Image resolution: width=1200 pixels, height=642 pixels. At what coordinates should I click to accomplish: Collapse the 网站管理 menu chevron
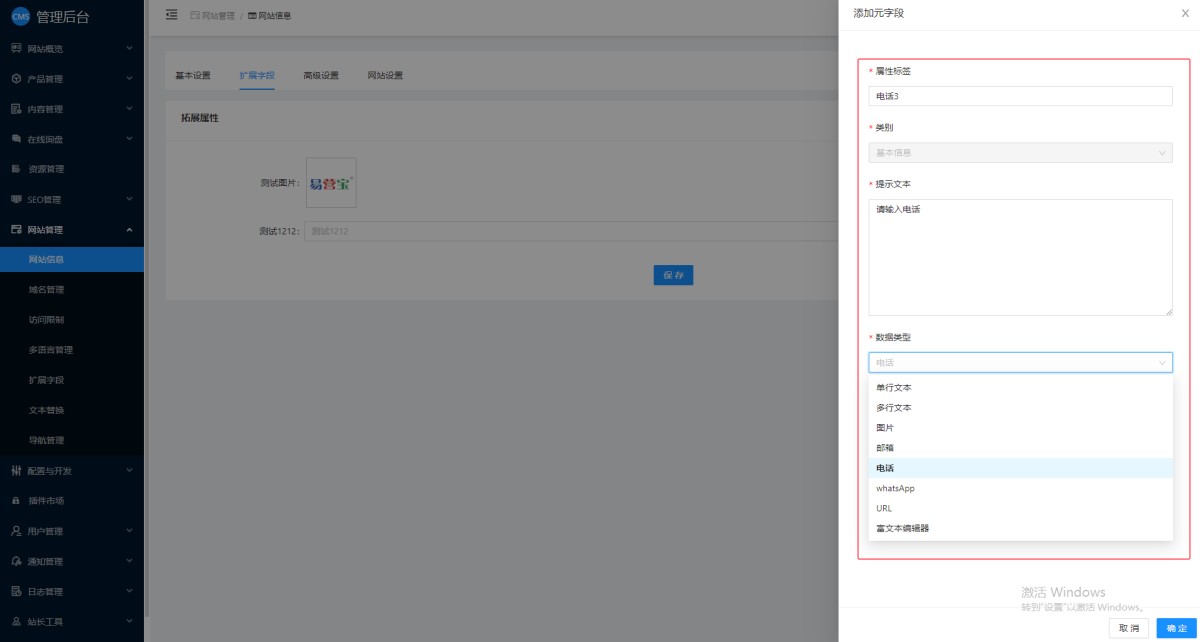pyautogui.click(x=129, y=230)
